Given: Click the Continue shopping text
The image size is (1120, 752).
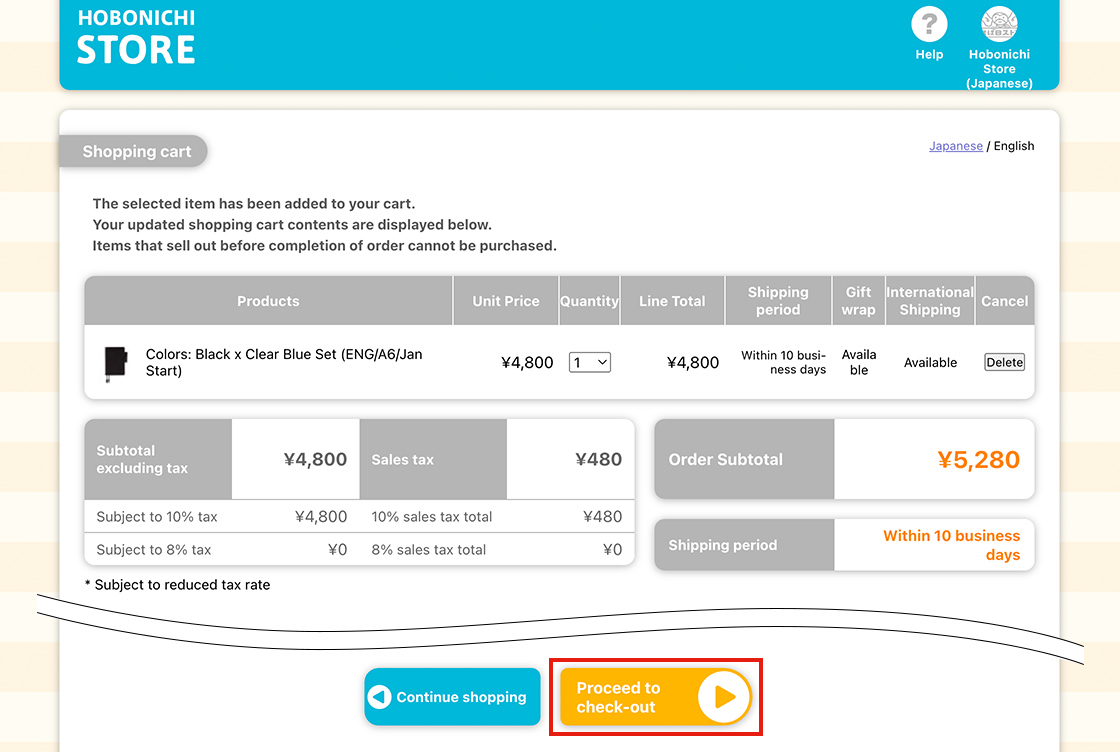Looking at the screenshot, I should (x=461, y=697).
